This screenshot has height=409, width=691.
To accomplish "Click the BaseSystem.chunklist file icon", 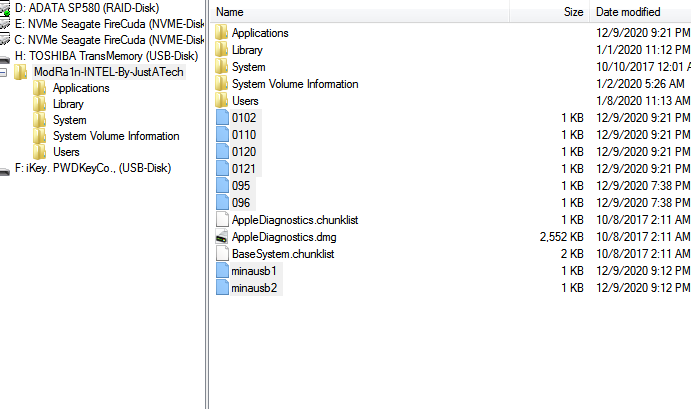I will click(x=222, y=254).
